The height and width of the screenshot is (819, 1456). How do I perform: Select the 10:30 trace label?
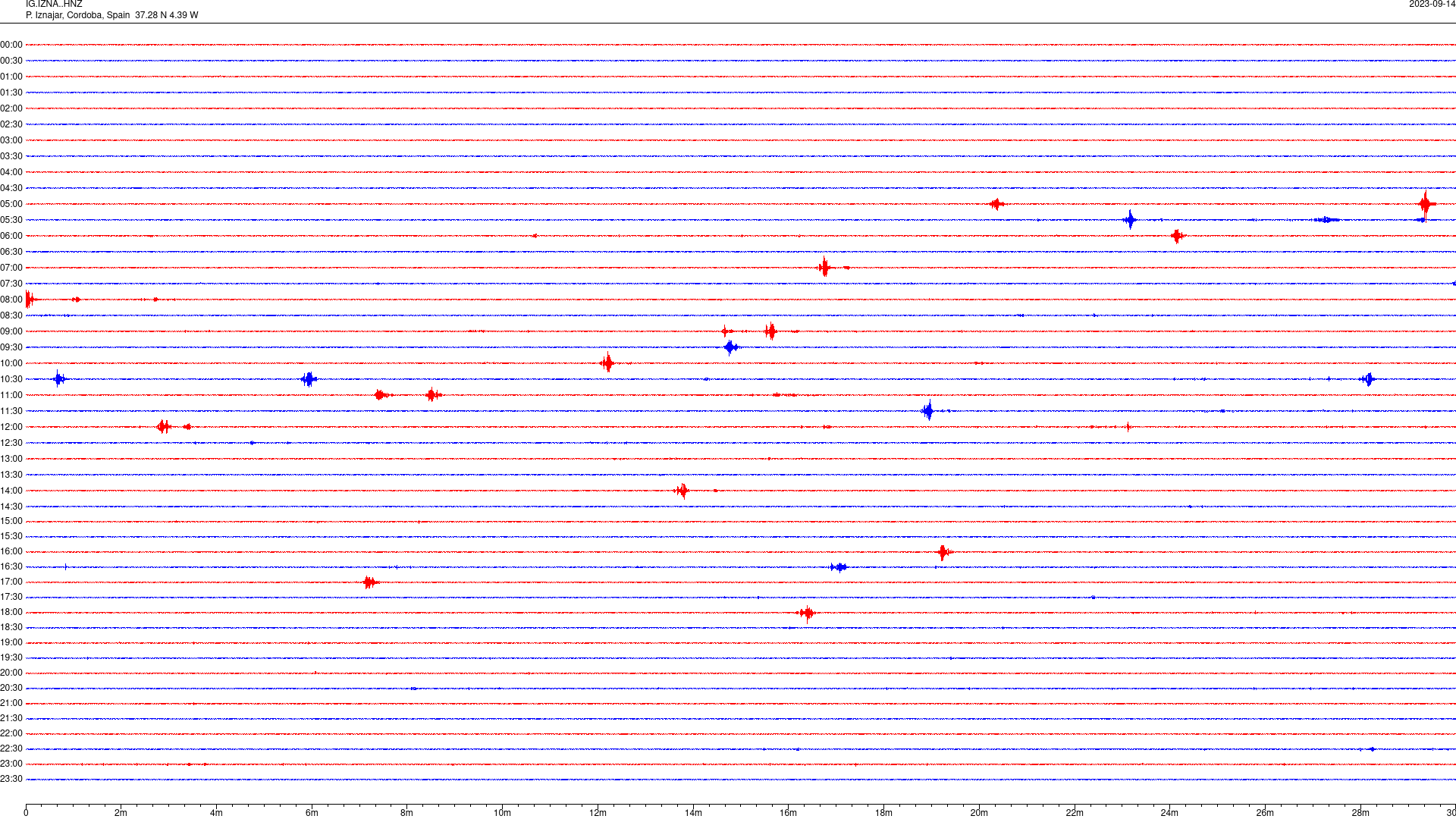pos(11,379)
